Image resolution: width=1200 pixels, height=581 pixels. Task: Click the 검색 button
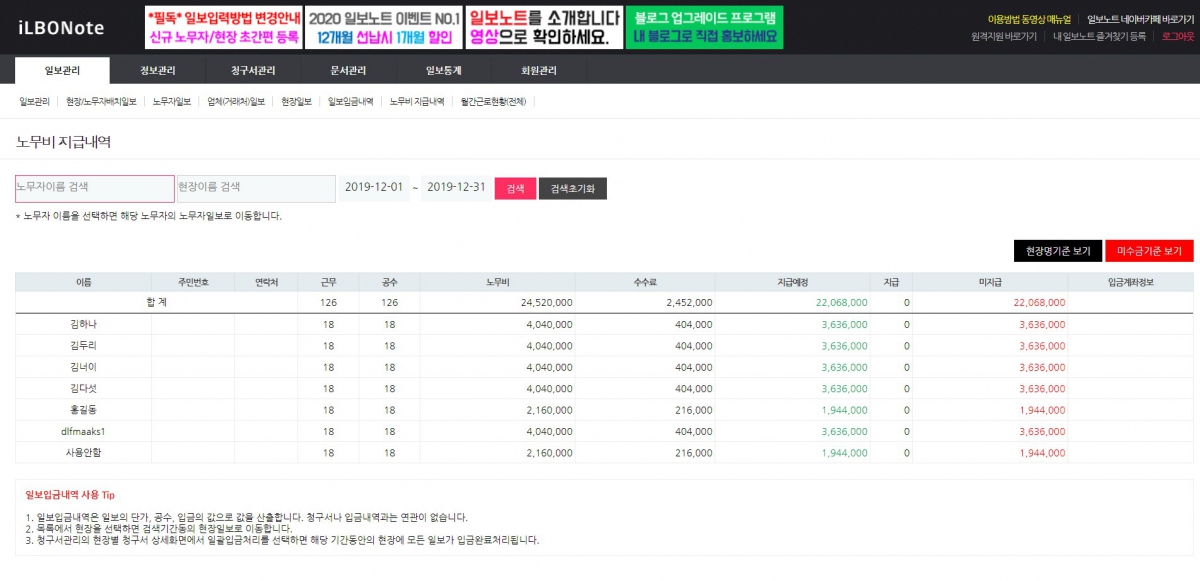point(516,187)
